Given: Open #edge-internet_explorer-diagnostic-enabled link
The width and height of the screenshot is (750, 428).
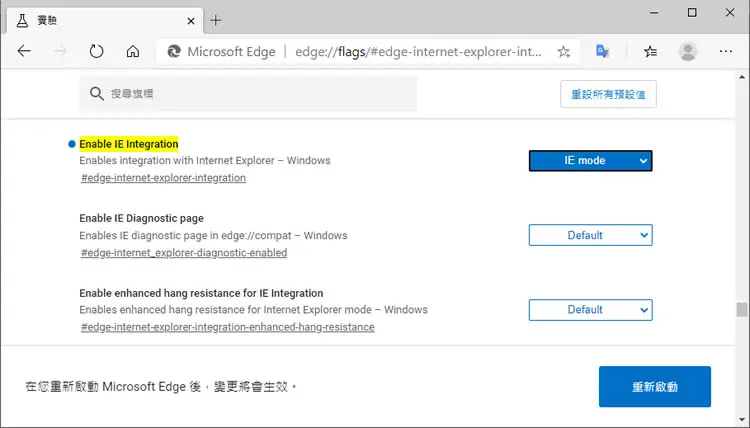Looking at the screenshot, I should click(x=184, y=252).
